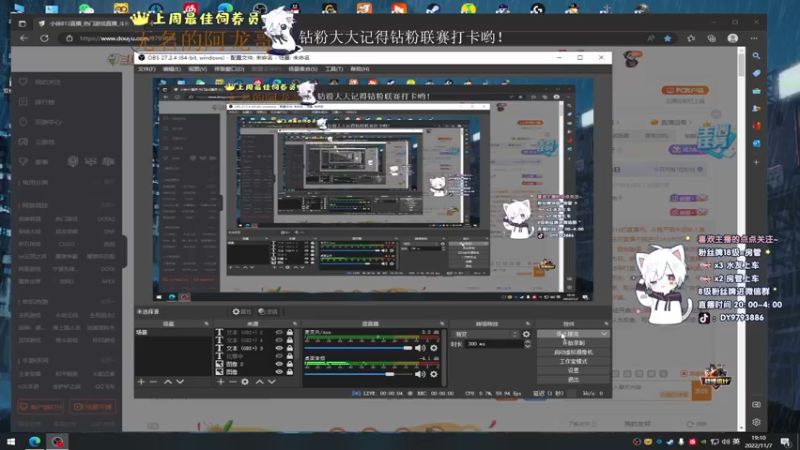Toggle visibility of bottom 图像 source
The image size is (800, 450).
pos(279,371)
